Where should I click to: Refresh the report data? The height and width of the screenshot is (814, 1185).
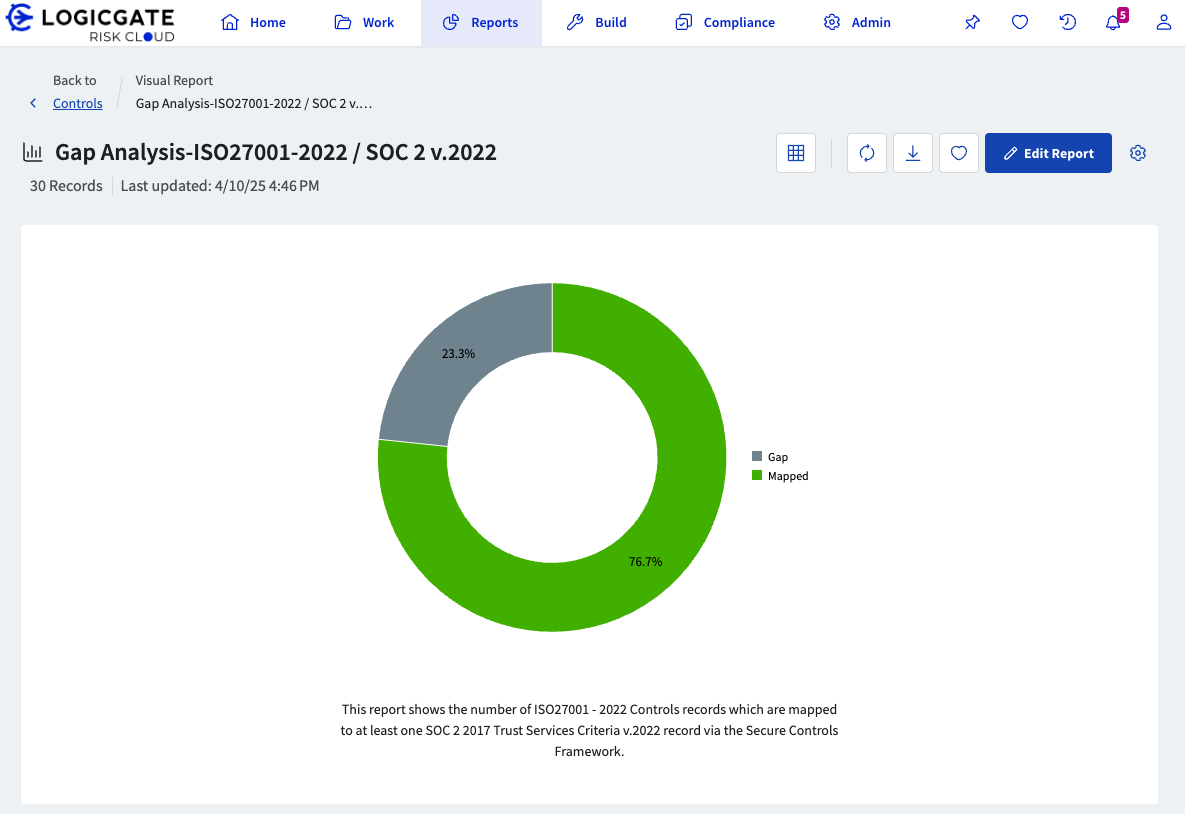[x=867, y=153]
